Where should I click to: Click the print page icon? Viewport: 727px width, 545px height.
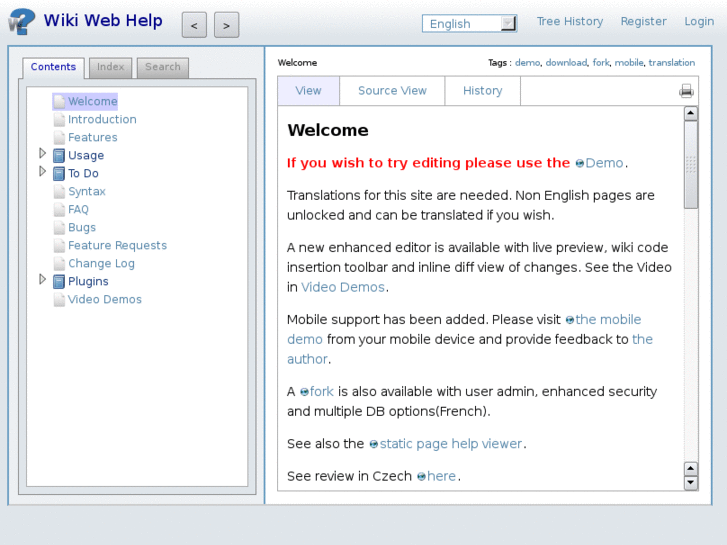pos(686,91)
